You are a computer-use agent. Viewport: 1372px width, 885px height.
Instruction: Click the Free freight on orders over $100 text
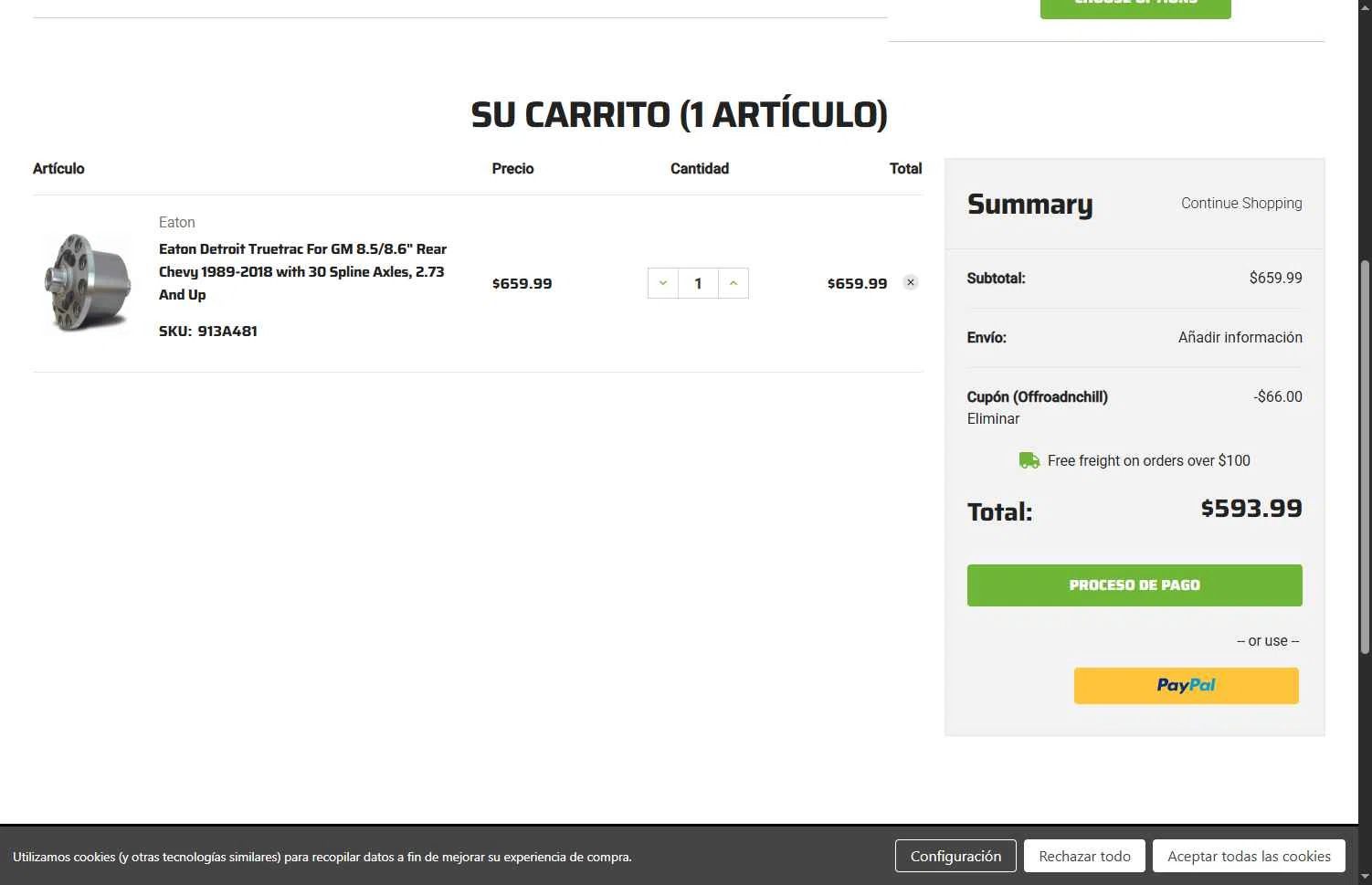coord(1149,460)
